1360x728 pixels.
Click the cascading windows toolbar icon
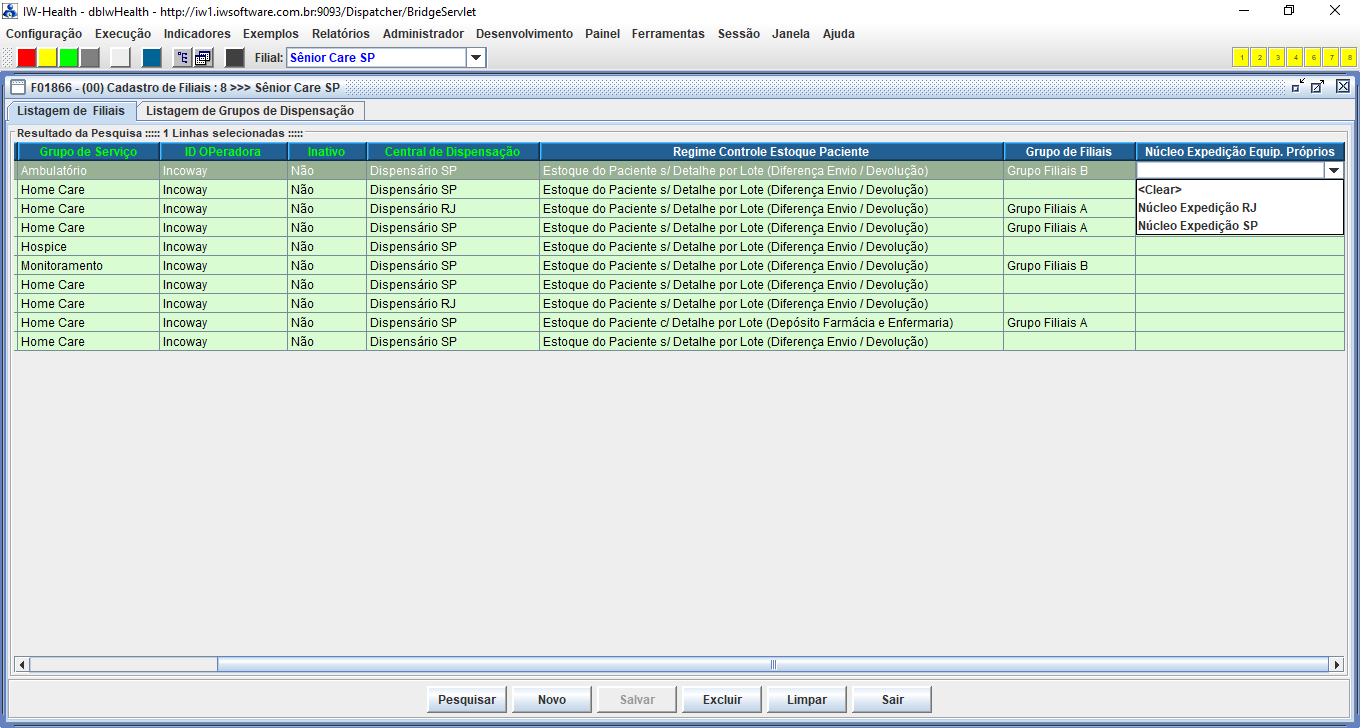202,58
